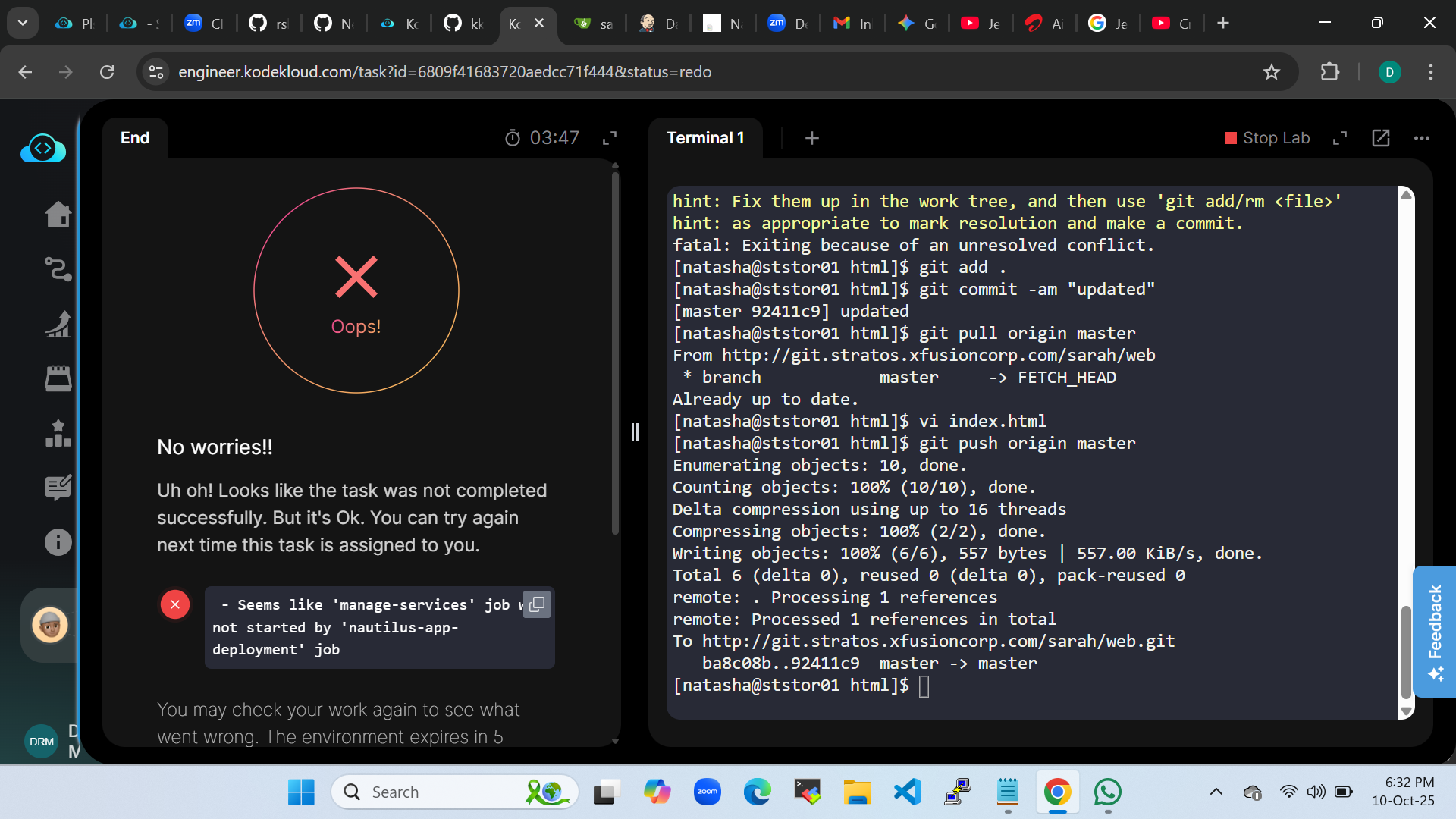The image size is (1456, 819).
Task: Open the tab search dropdown arrow in Chrome
Action: [23, 23]
